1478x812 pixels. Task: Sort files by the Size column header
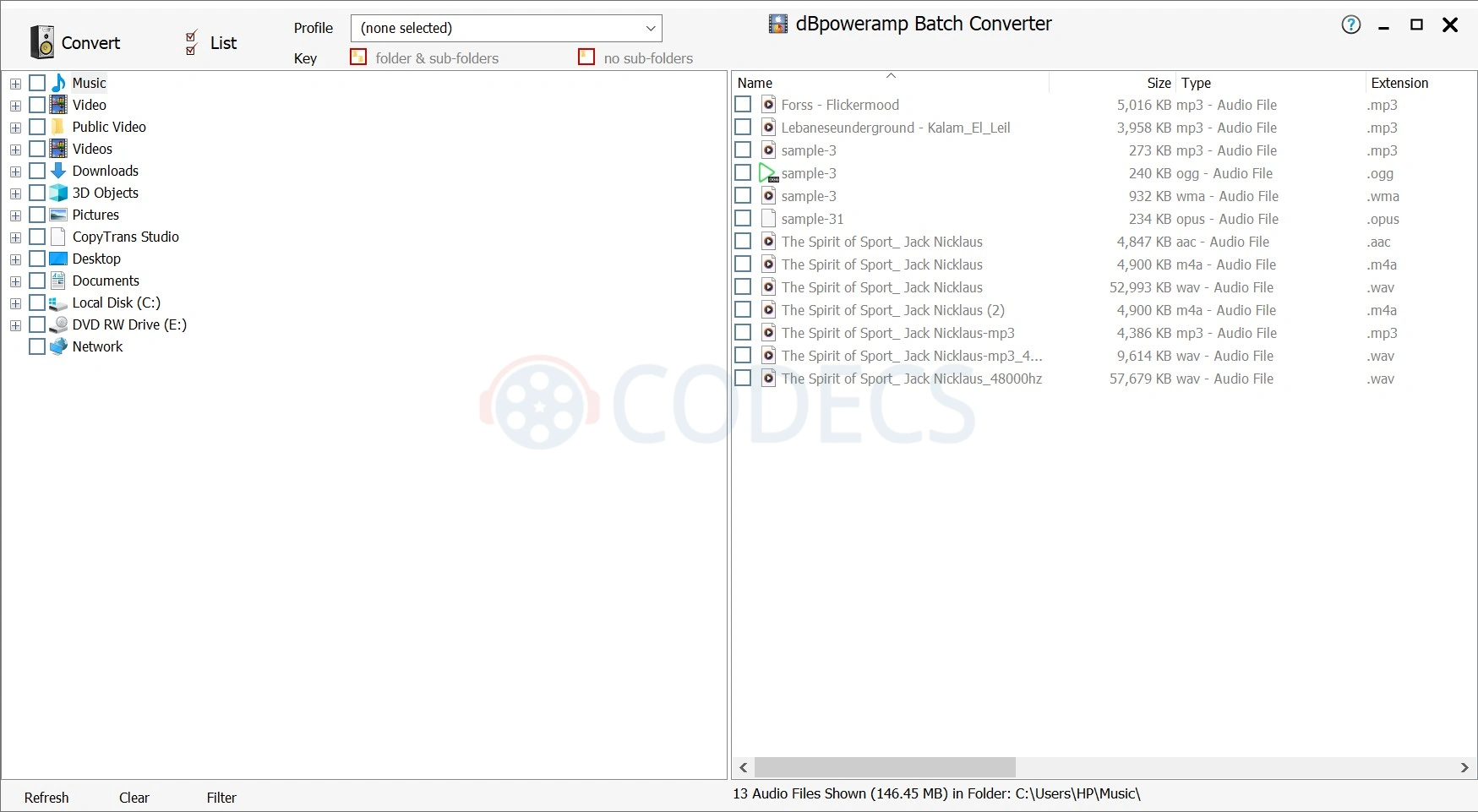pos(1159,83)
